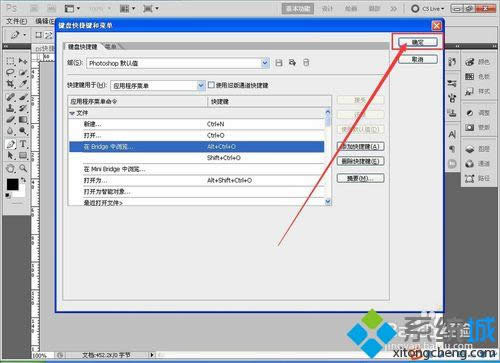The width and height of the screenshot is (500, 363).
Task: Toggle the legacy channel shortcuts checkbox
Action: pyautogui.click(x=211, y=85)
